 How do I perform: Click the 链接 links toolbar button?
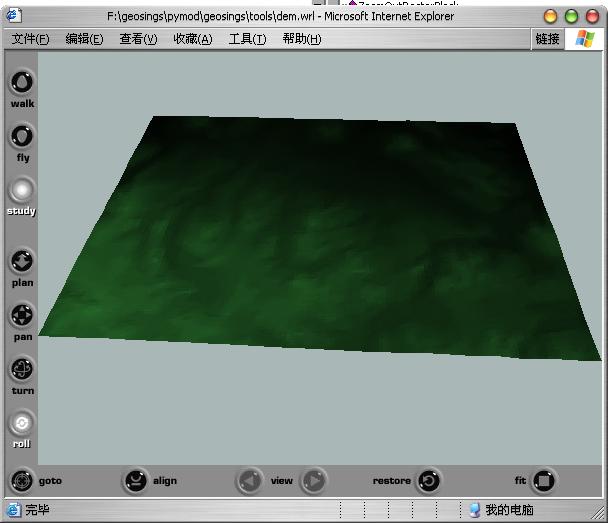coord(547,39)
